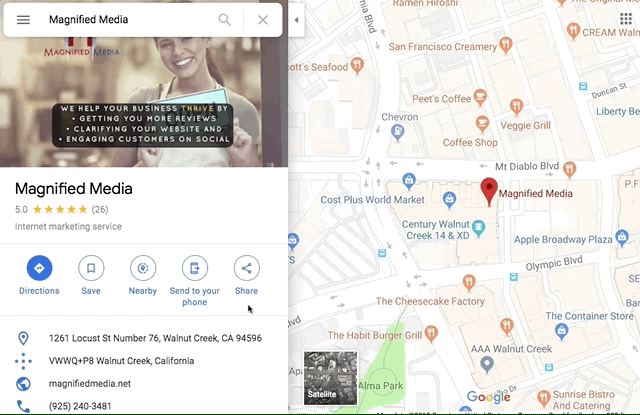Image resolution: width=640 pixels, height=415 pixels.
Task: Open the hamburger main menu
Action: pyautogui.click(x=23, y=20)
